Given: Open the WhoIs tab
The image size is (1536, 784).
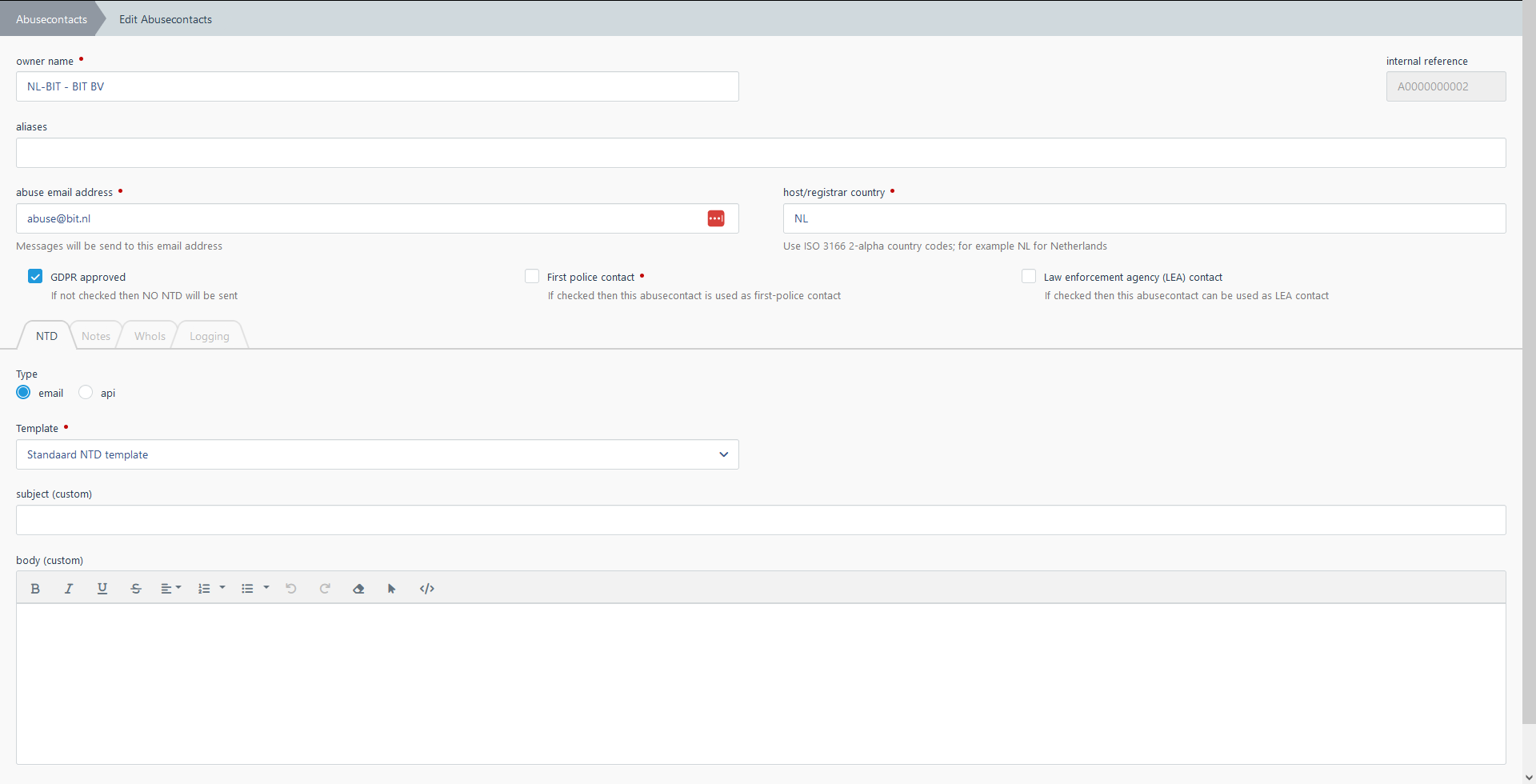Looking at the screenshot, I should pyautogui.click(x=150, y=336).
